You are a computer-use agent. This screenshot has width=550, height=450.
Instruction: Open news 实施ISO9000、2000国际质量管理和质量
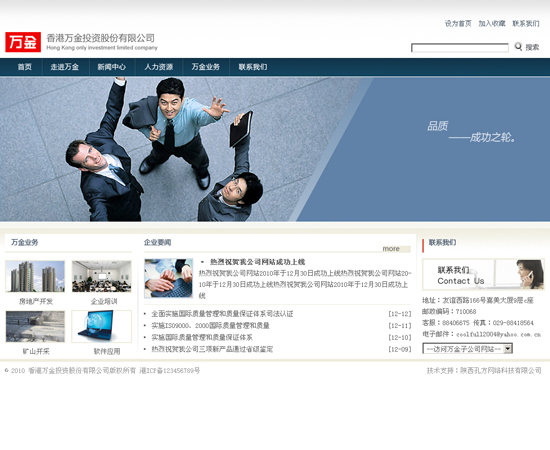(x=210, y=325)
